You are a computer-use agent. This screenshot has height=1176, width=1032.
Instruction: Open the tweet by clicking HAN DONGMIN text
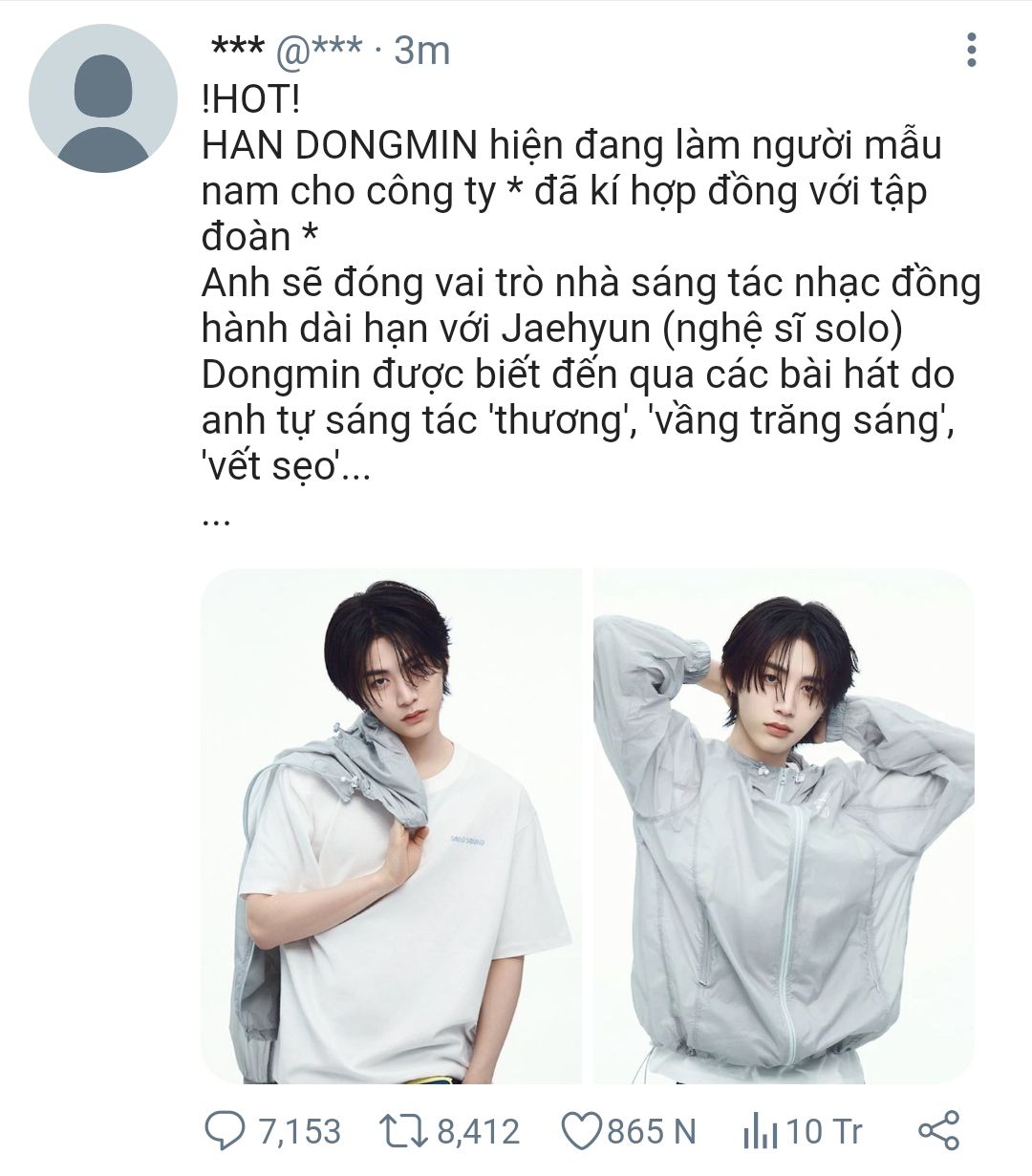tap(339, 145)
